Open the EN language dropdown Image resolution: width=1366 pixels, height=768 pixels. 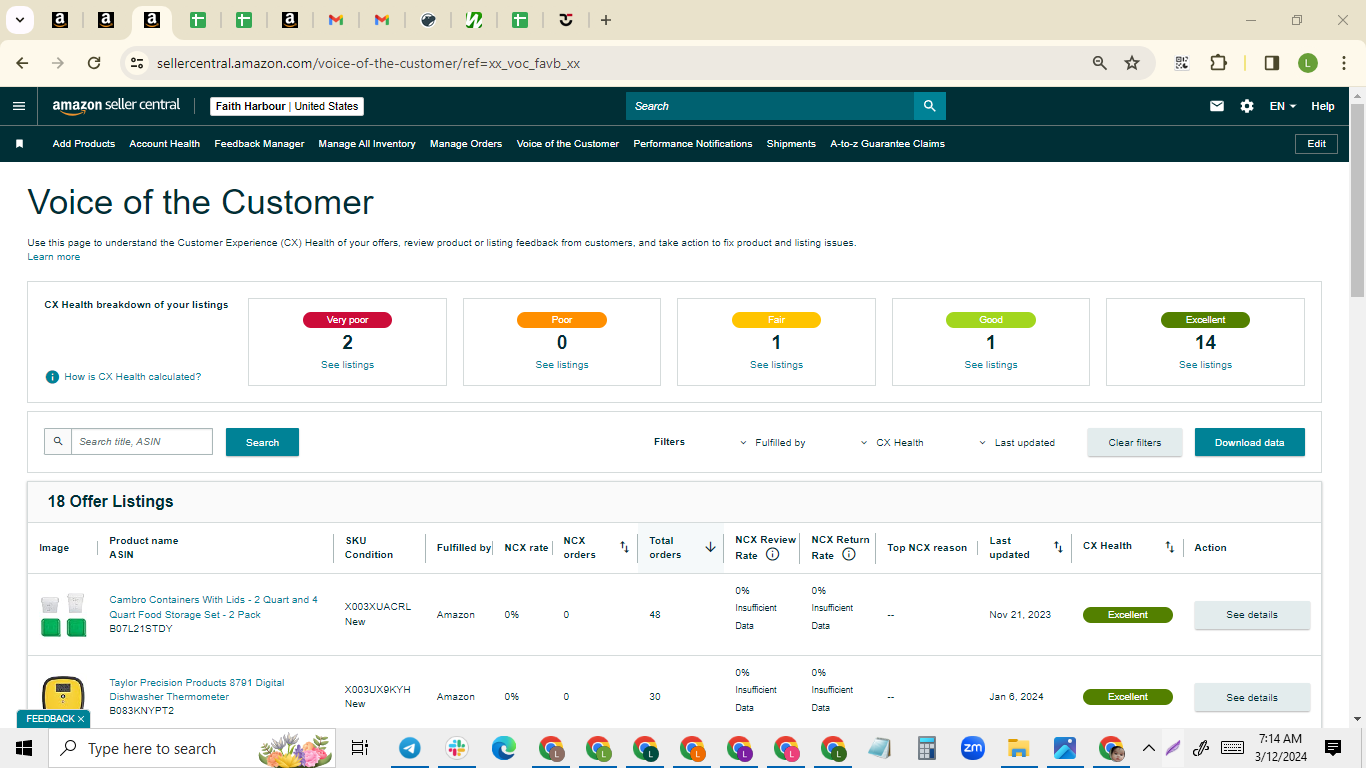point(1283,106)
